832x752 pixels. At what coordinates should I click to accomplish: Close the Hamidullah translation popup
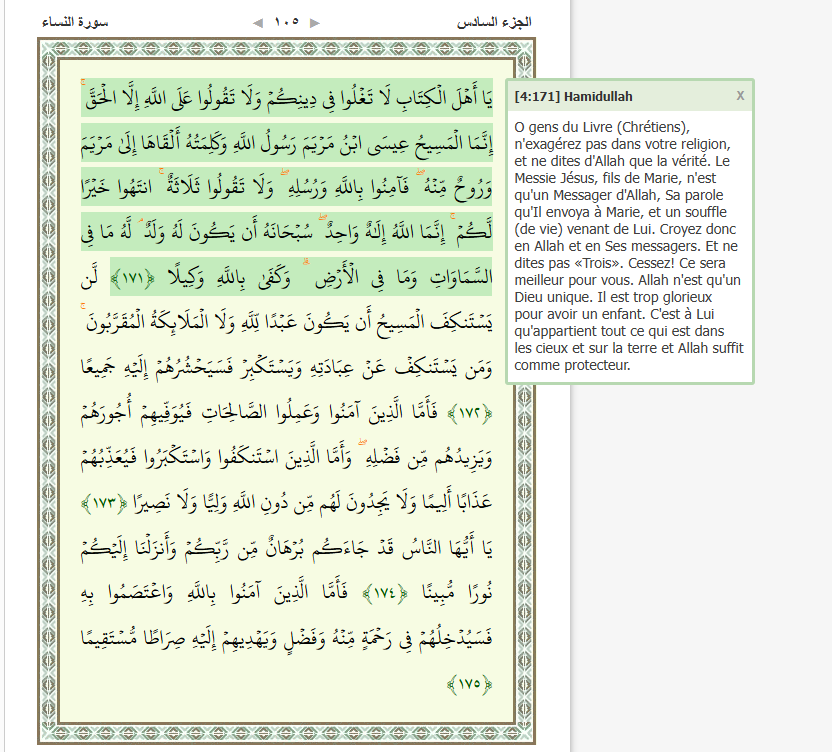tap(740, 96)
